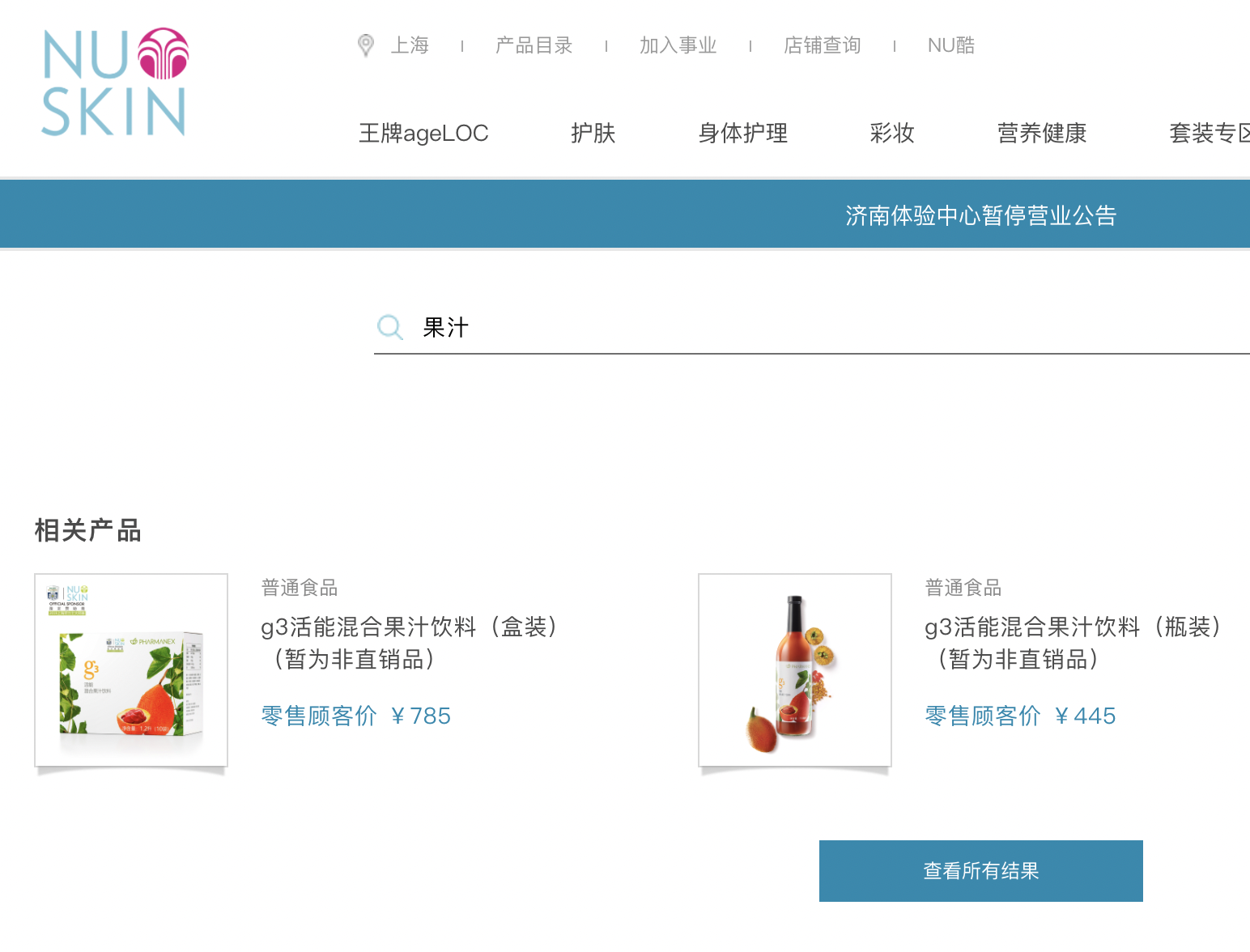Visit the NU酷 section

click(951, 45)
